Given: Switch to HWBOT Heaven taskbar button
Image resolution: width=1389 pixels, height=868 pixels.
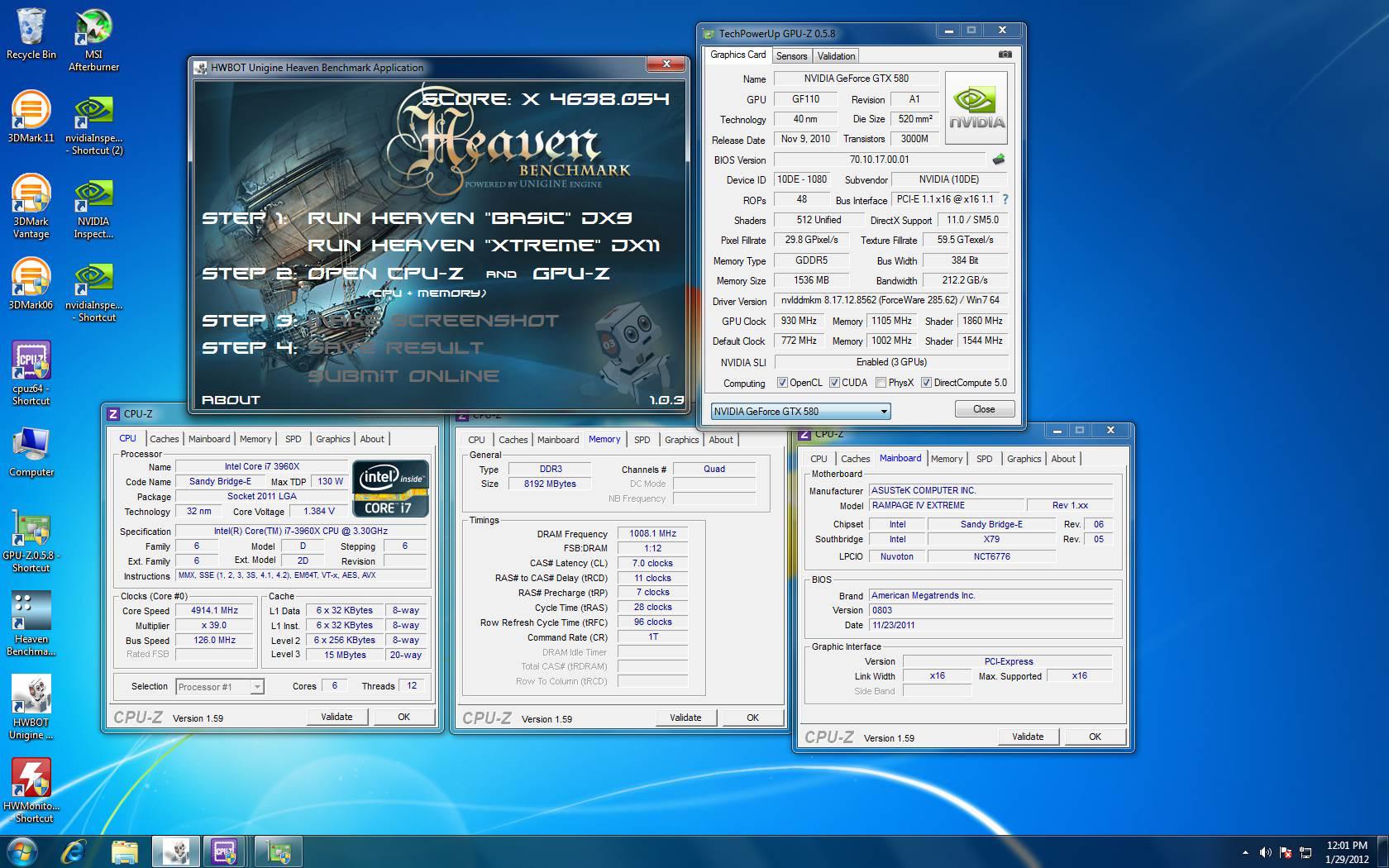Looking at the screenshot, I should point(175,851).
